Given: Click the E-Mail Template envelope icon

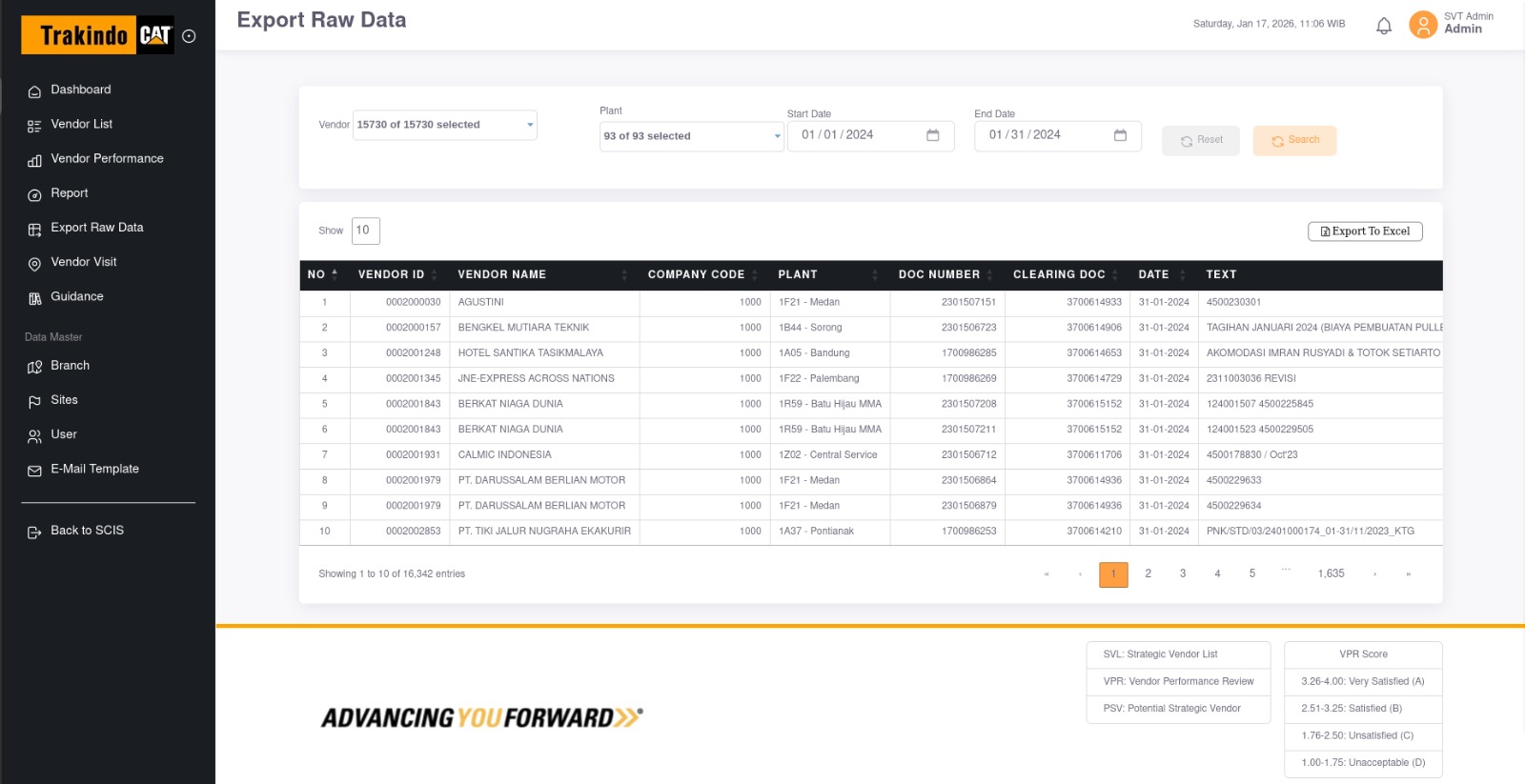Looking at the screenshot, I should pyautogui.click(x=34, y=471).
